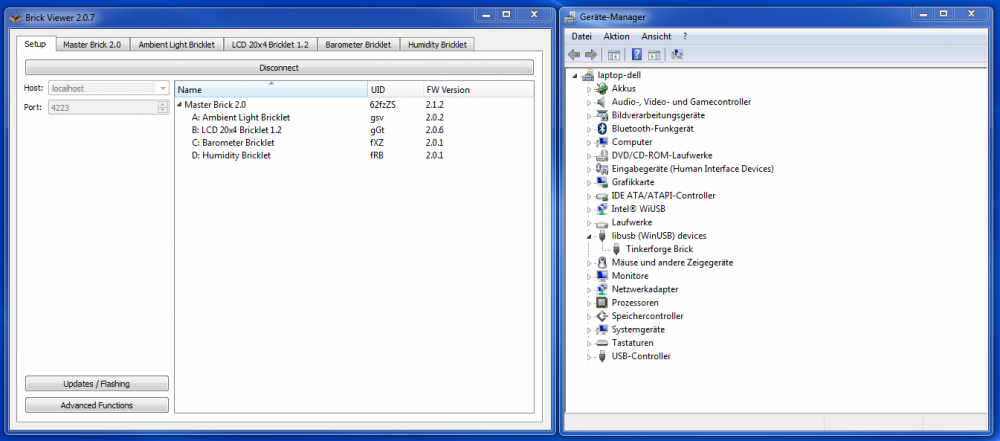Click the scan for hardware changes icon

pyautogui.click(x=678, y=54)
